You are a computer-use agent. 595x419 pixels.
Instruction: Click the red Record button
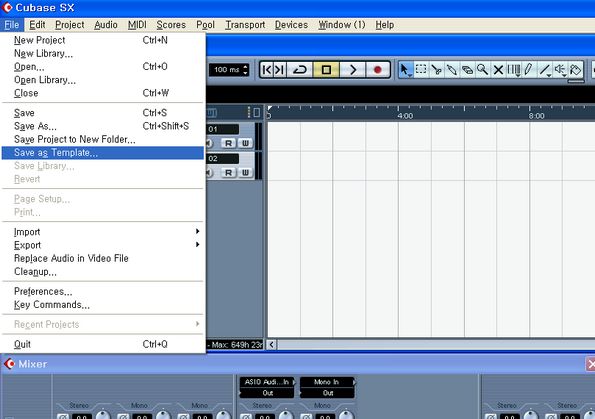[x=378, y=69]
